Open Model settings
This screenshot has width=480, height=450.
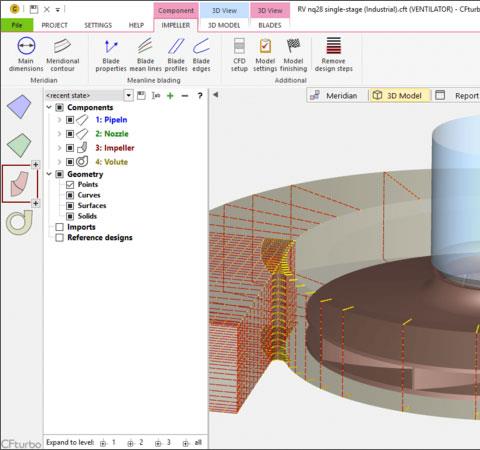265,54
